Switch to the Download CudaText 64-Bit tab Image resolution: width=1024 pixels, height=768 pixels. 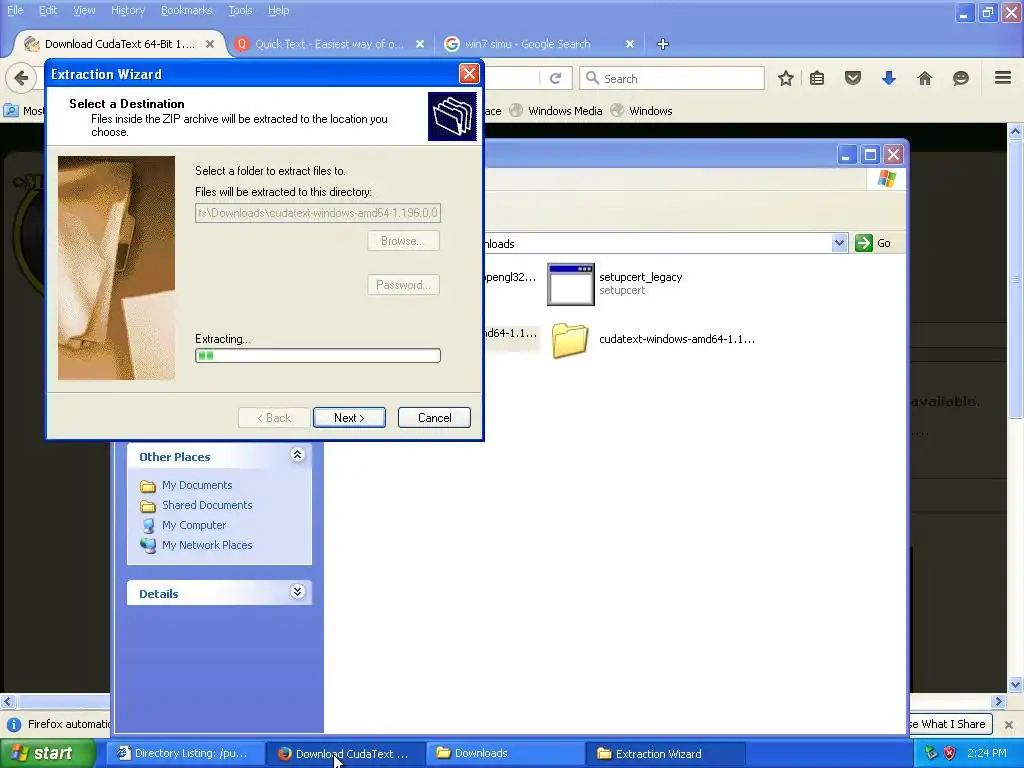(120, 44)
